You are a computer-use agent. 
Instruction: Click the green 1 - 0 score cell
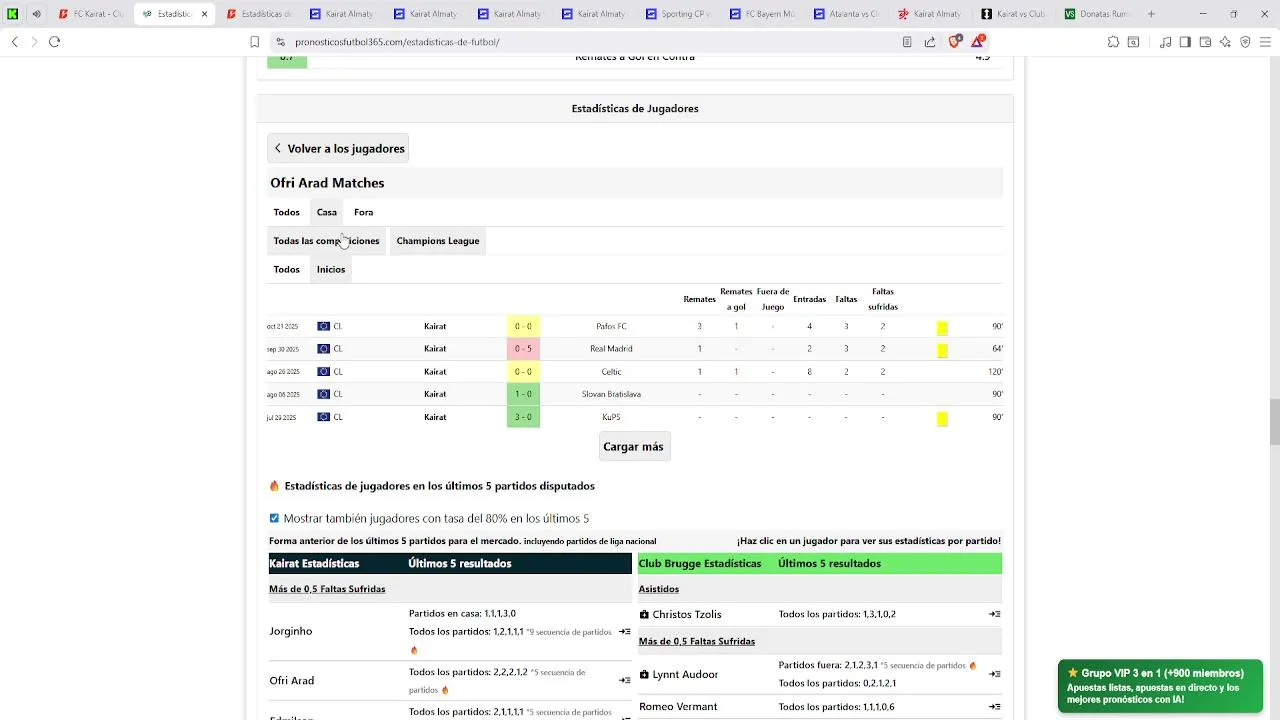tap(523, 394)
